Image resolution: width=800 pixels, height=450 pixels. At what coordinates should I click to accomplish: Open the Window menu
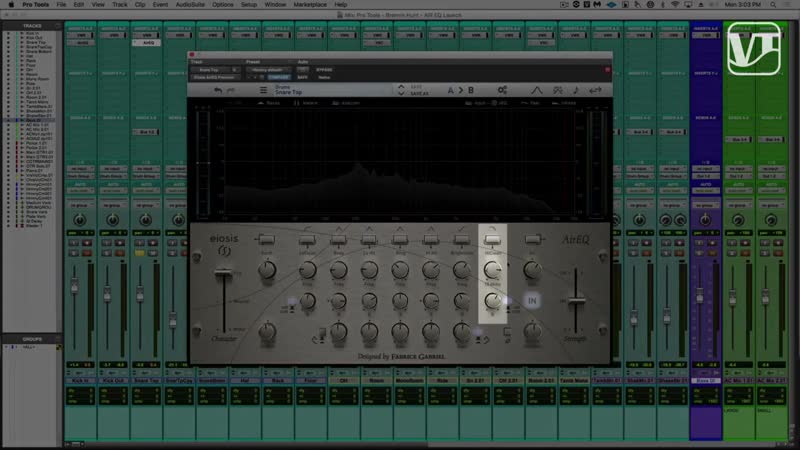click(x=275, y=5)
